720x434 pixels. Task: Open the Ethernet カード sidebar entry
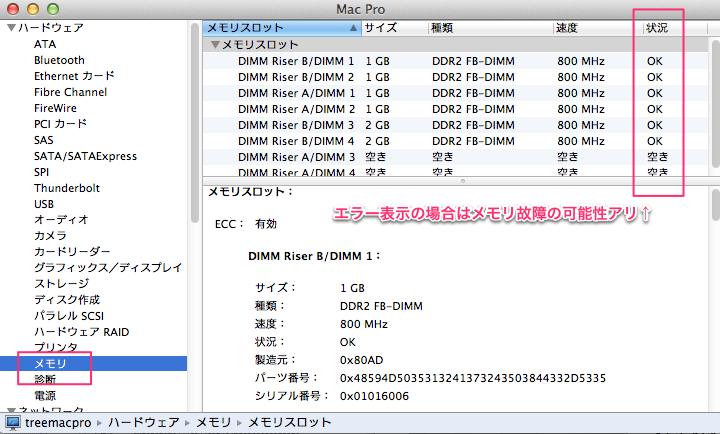pos(74,76)
